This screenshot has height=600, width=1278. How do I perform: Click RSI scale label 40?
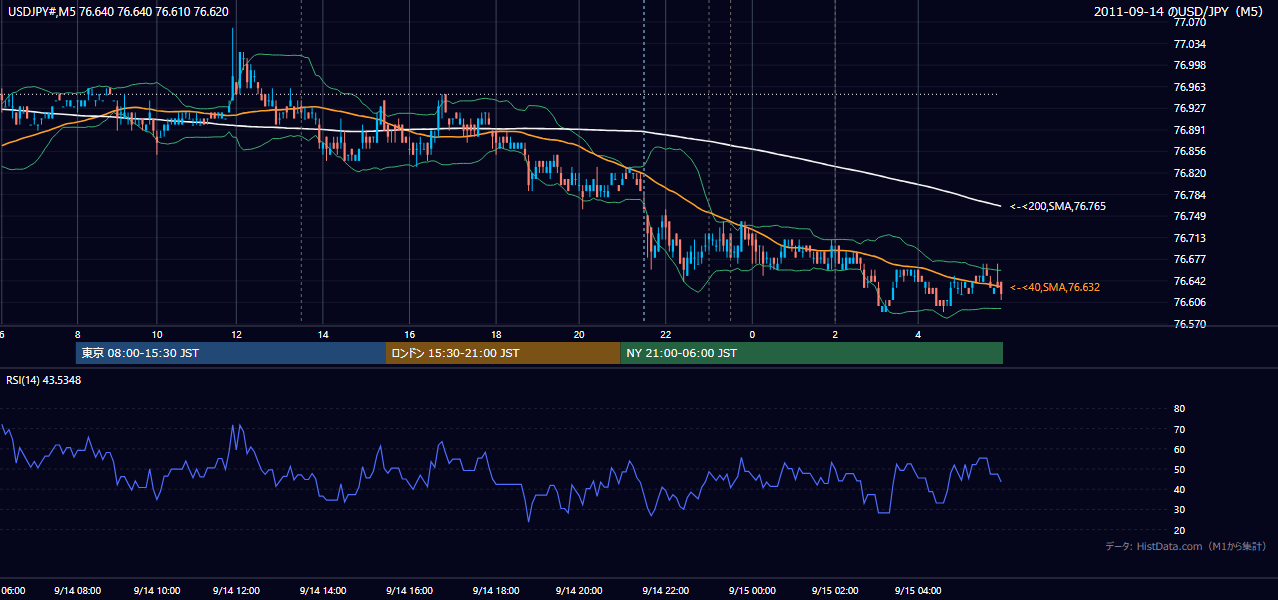1179,489
